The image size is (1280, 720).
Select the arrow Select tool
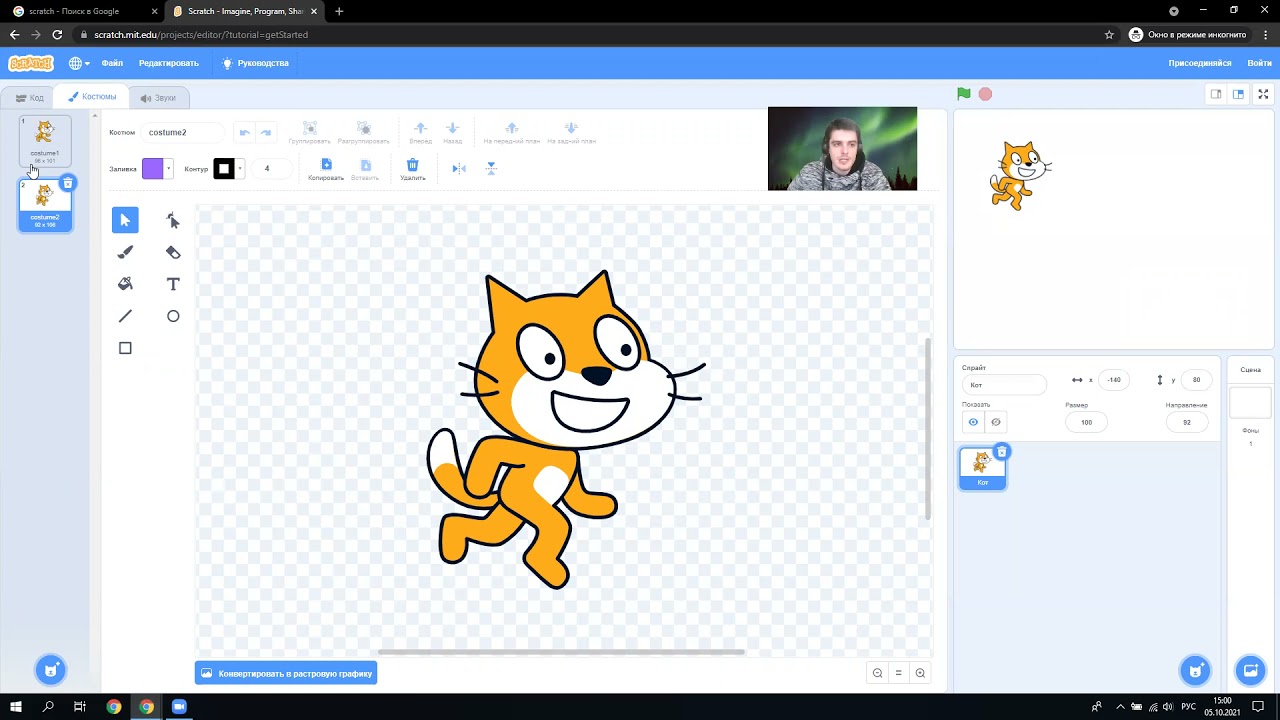[125, 220]
